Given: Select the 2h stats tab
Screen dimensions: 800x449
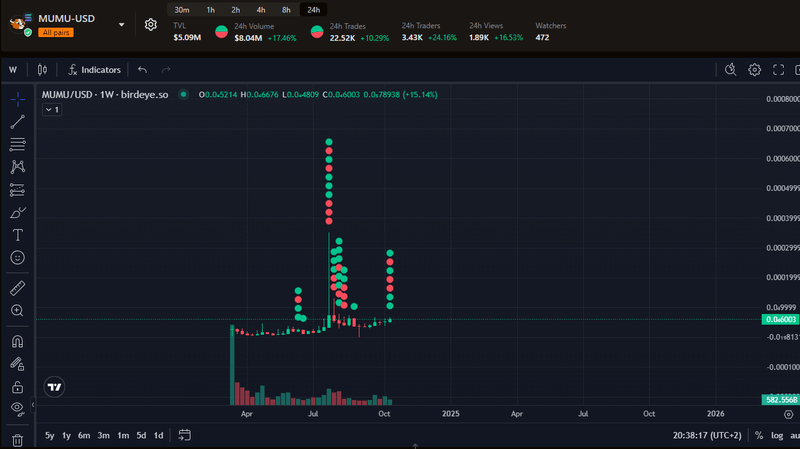Looking at the screenshot, I should coord(235,10).
